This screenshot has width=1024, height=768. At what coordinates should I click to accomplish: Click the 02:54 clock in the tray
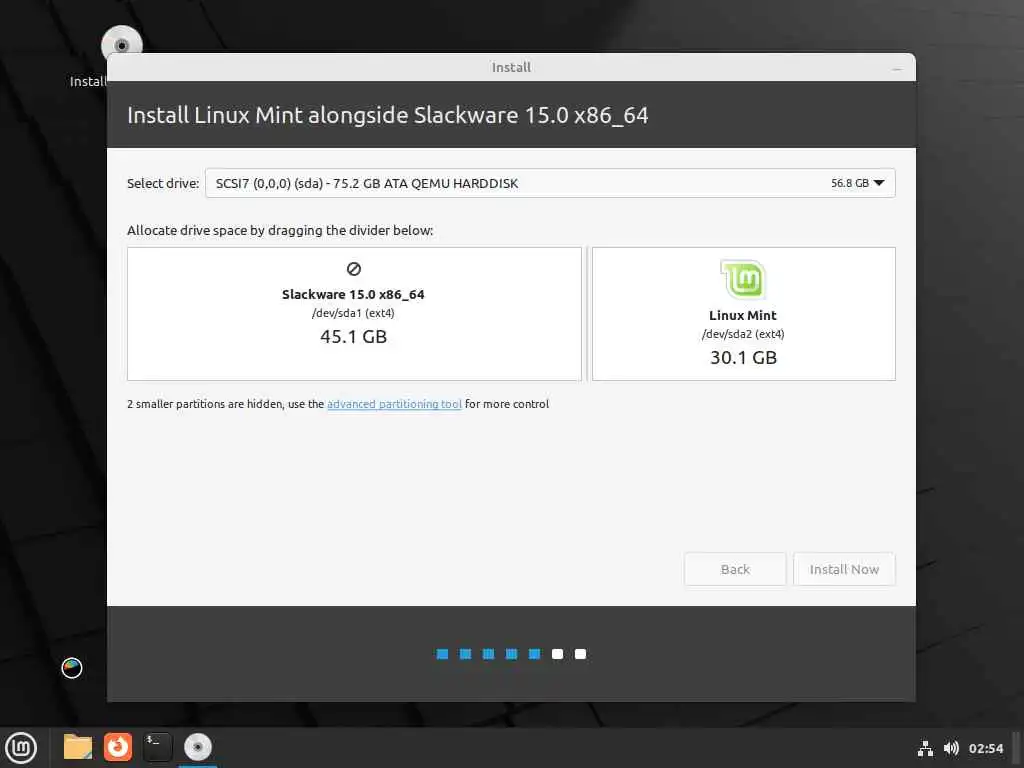(986, 748)
